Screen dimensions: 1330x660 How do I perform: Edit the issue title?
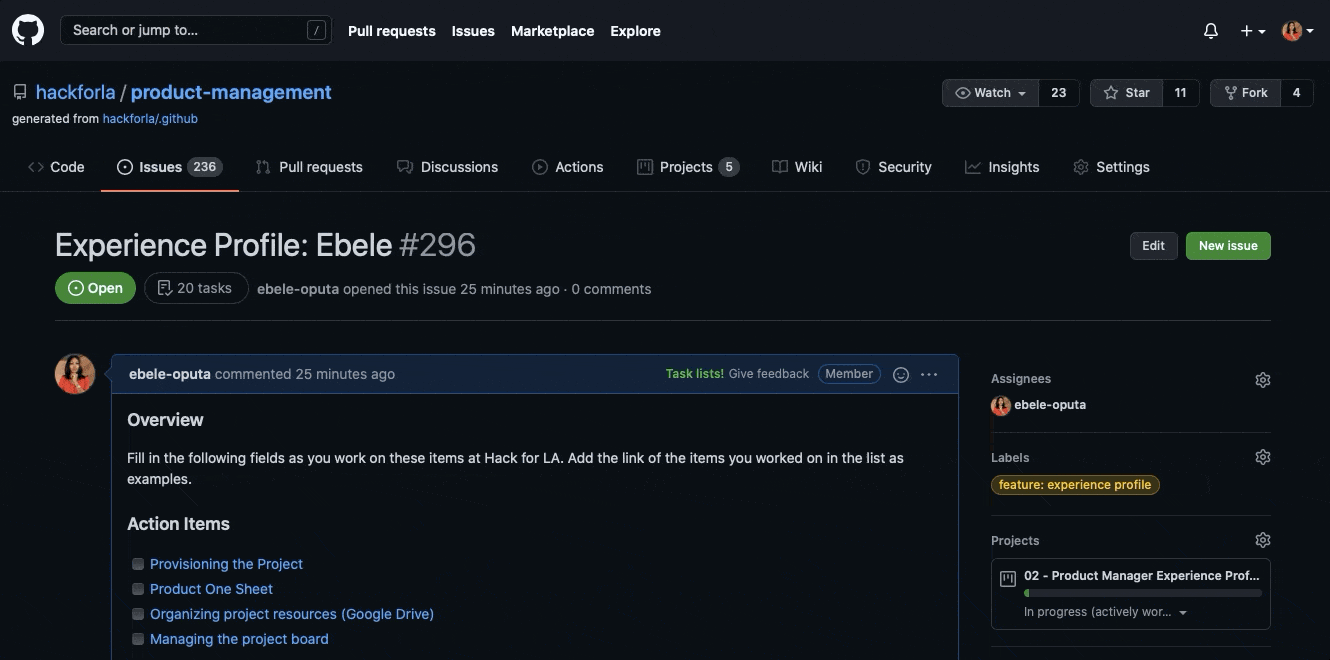(x=1153, y=246)
